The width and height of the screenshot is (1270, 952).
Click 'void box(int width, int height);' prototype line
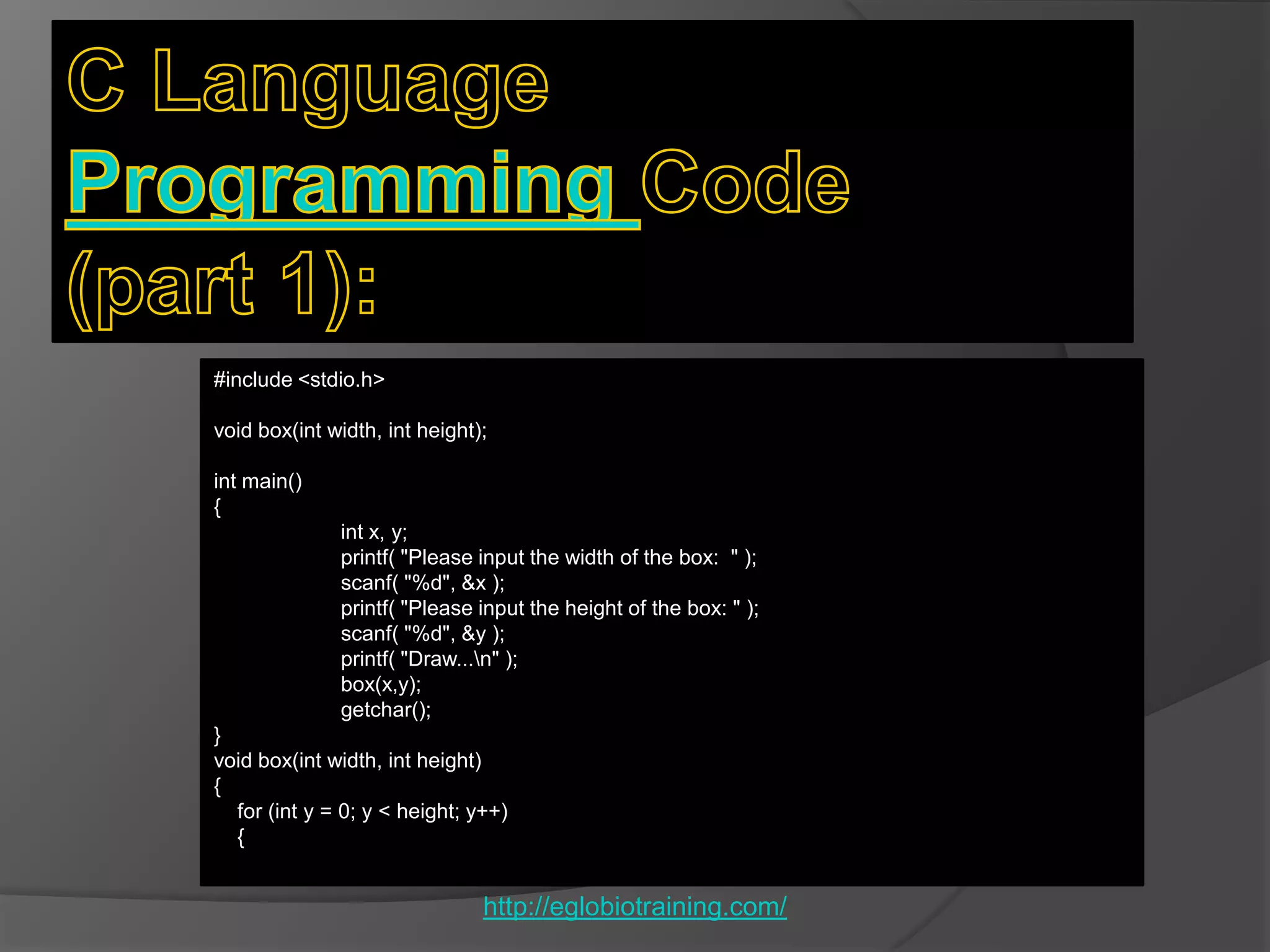[350, 430]
